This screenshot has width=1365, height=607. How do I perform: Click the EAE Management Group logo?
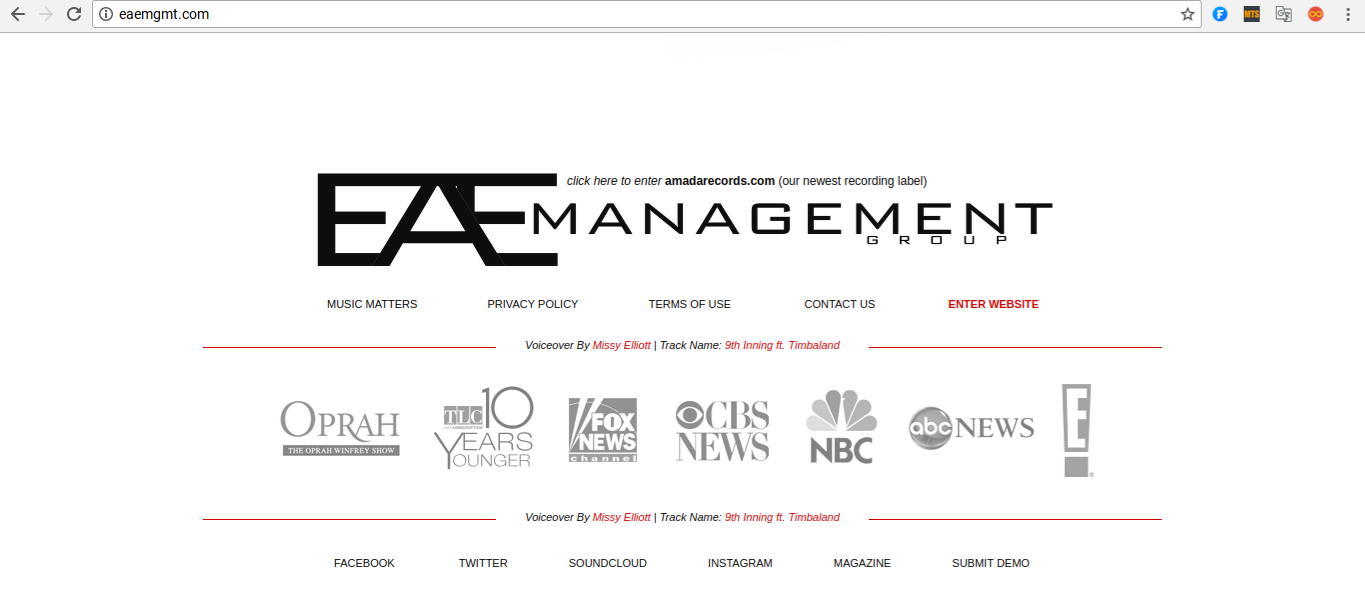[x=685, y=220]
